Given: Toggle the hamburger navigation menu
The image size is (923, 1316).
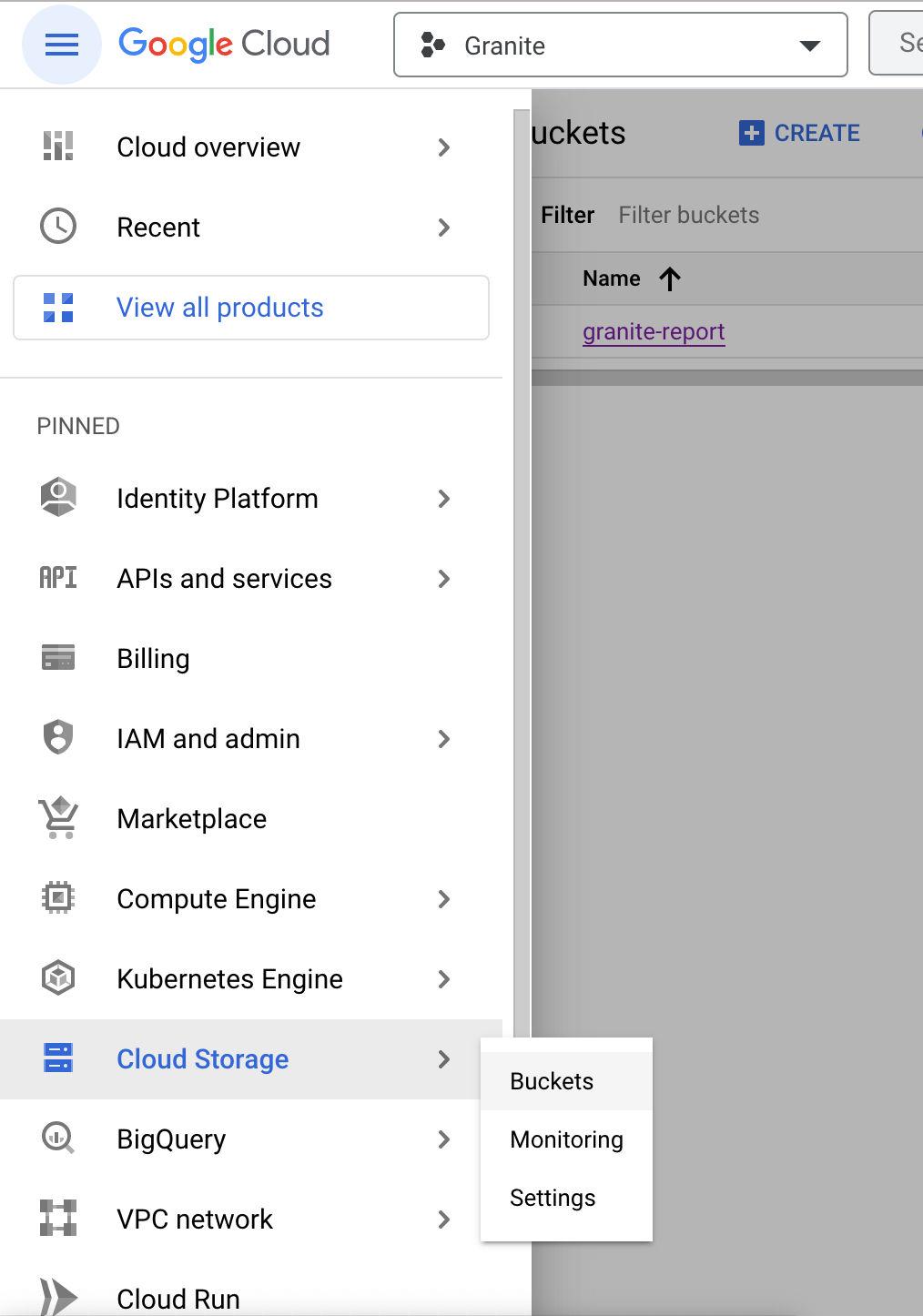Looking at the screenshot, I should tap(62, 44).
